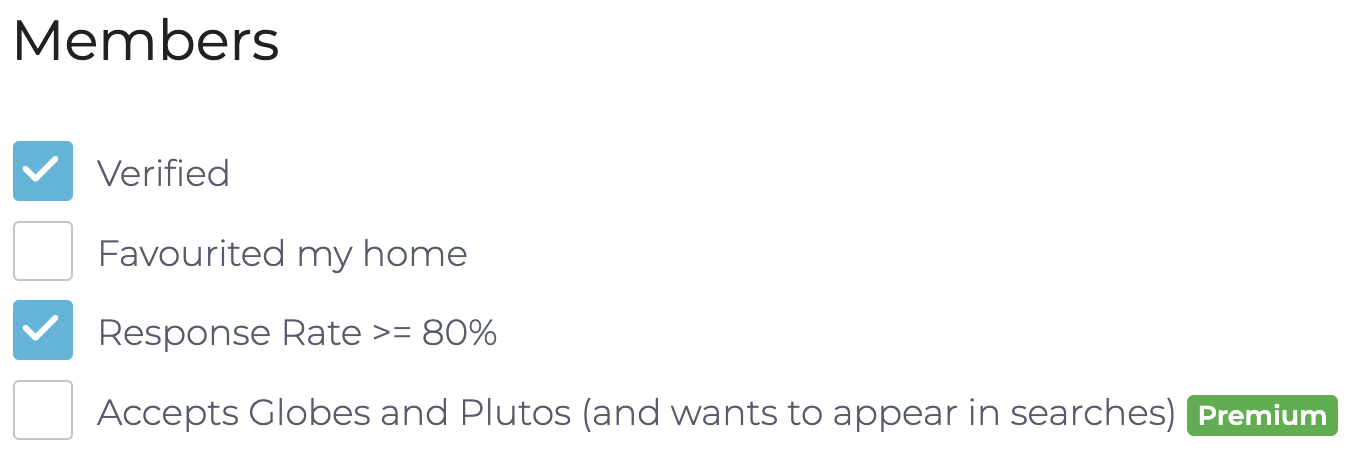Screen dimensions: 1358x460
Task: Uncheck the Verified checkbox
Action: tap(43, 171)
